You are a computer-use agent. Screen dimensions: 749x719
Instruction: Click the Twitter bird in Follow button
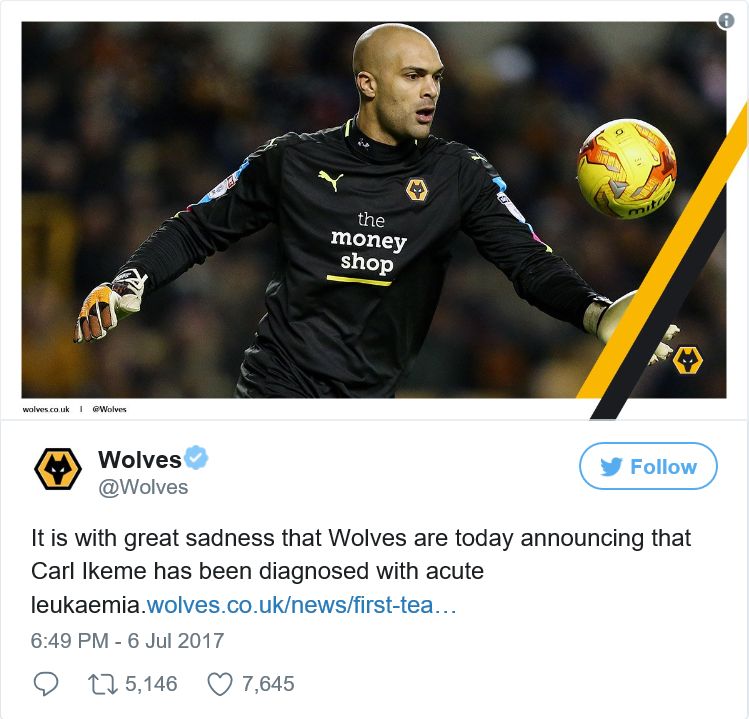[611, 466]
